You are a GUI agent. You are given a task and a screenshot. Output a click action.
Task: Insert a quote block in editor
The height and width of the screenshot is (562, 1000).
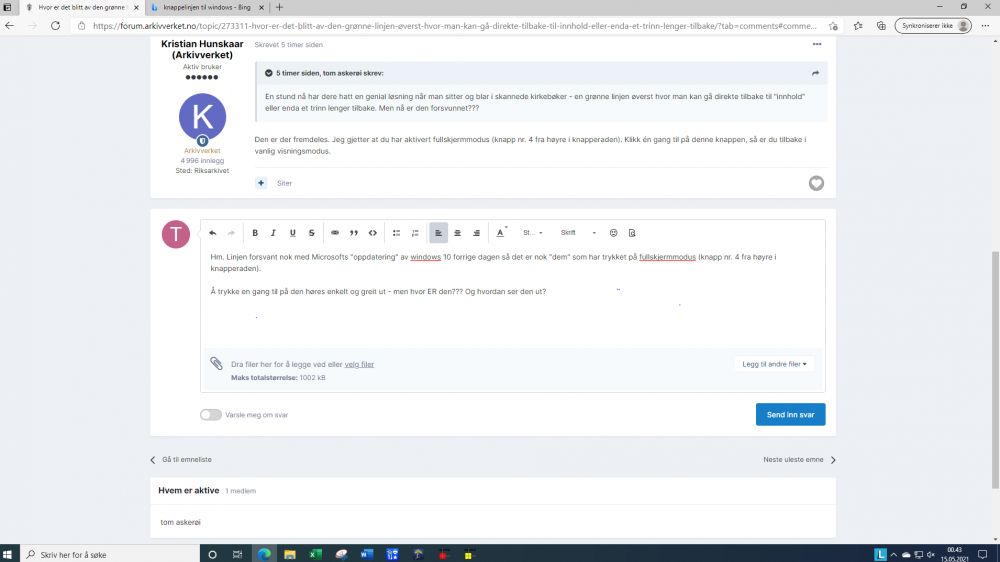tap(354, 233)
